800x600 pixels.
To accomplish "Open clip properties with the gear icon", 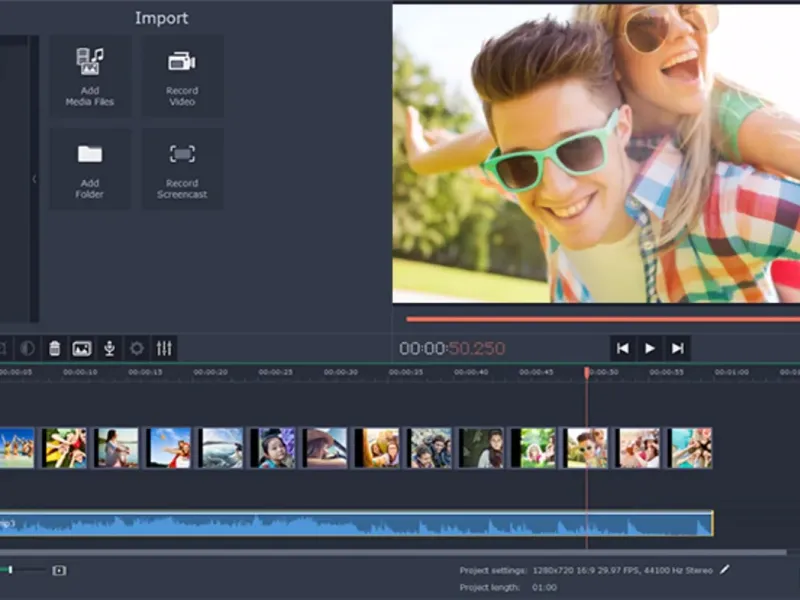I will pos(137,348).
